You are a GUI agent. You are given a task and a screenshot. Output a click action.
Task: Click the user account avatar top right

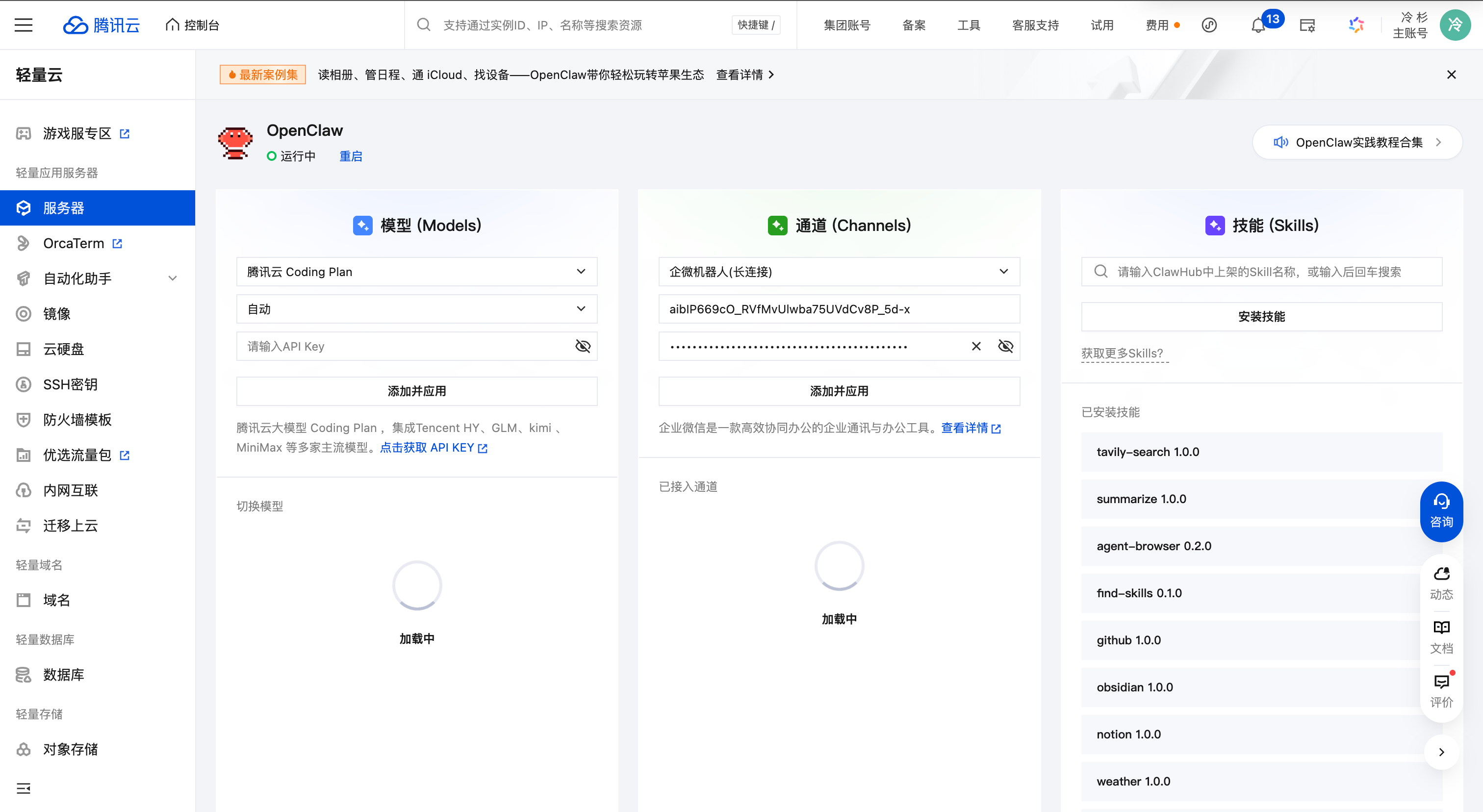pos(1456,25)
